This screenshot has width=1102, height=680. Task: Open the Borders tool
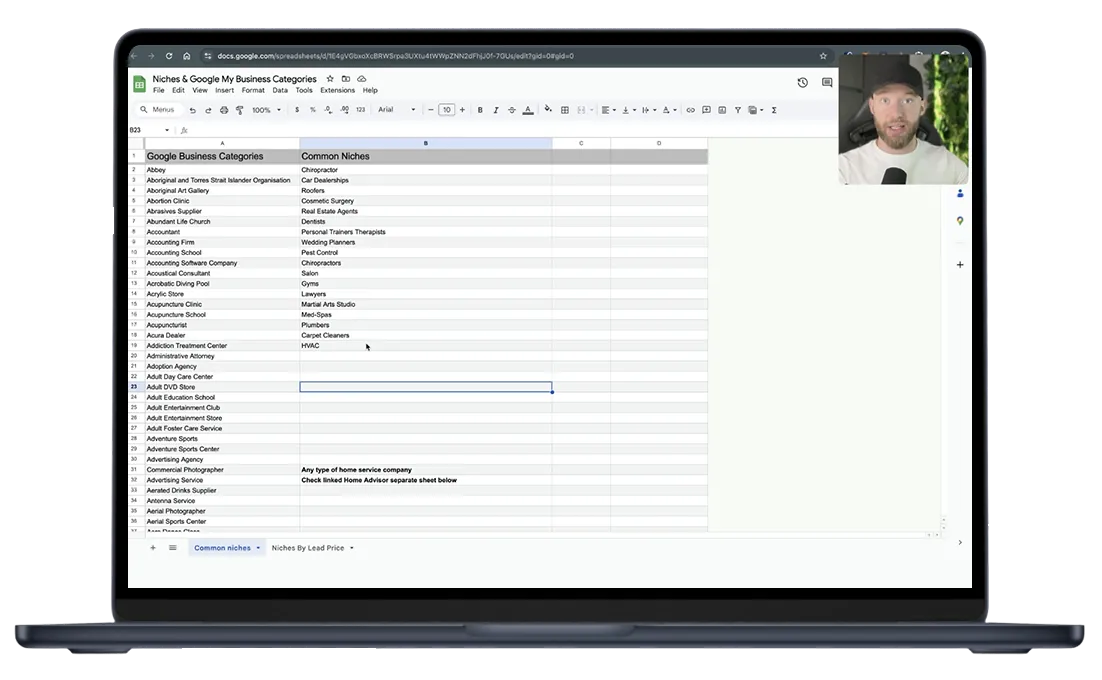point(564,110)
